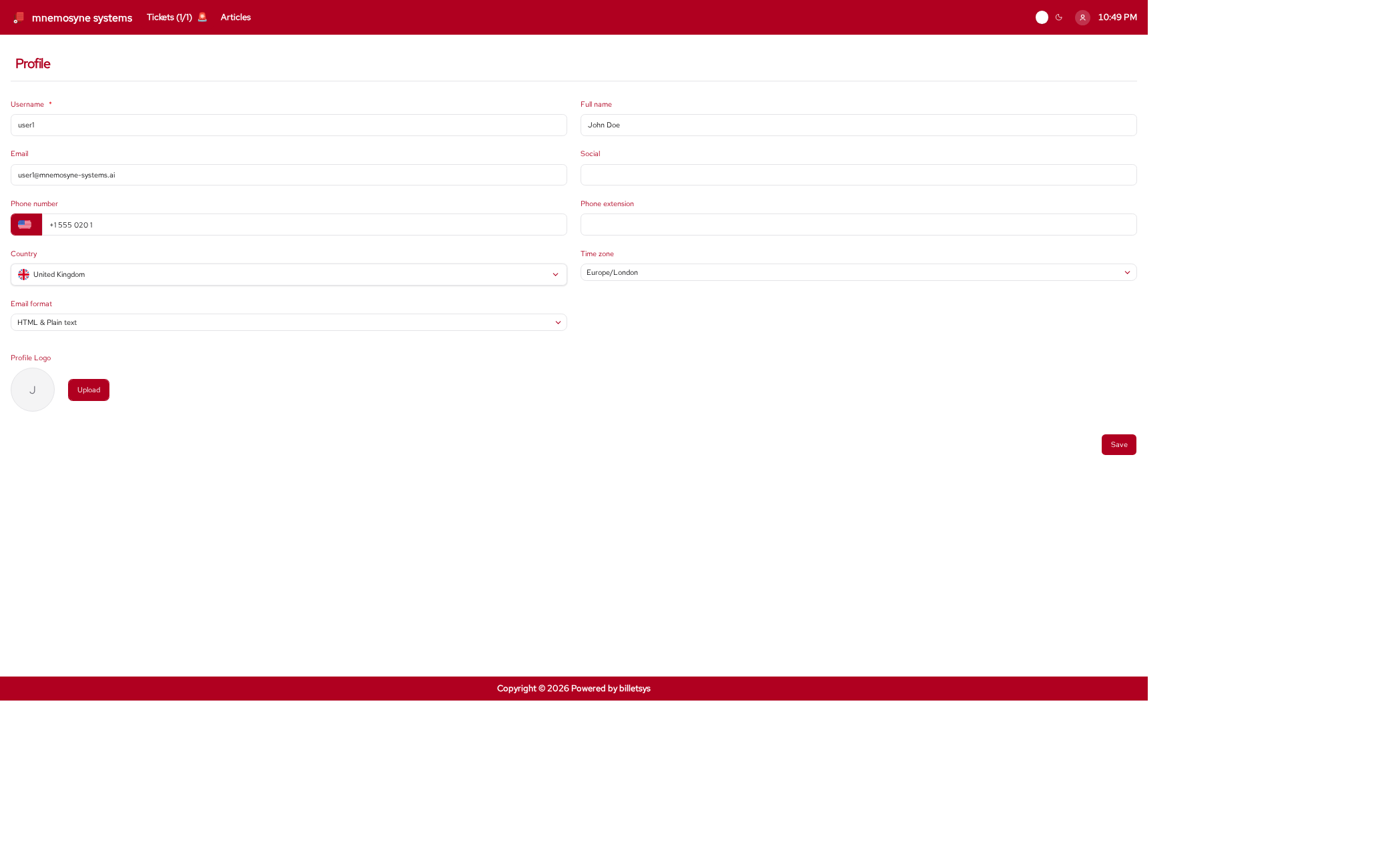Click the profile logo J avatar
The width and height of the screenshot is (1400, 854).
pos(33,390)
